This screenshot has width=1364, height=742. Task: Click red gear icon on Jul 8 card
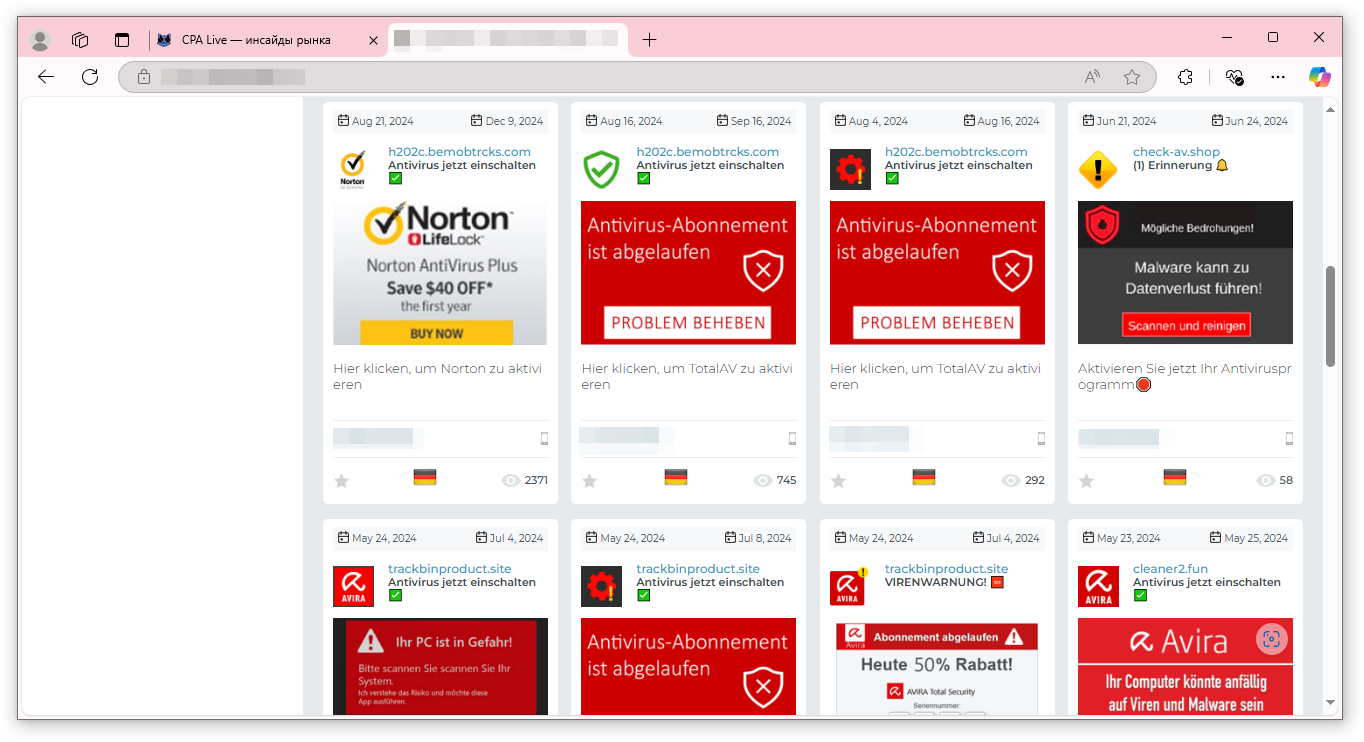(601, 587)
